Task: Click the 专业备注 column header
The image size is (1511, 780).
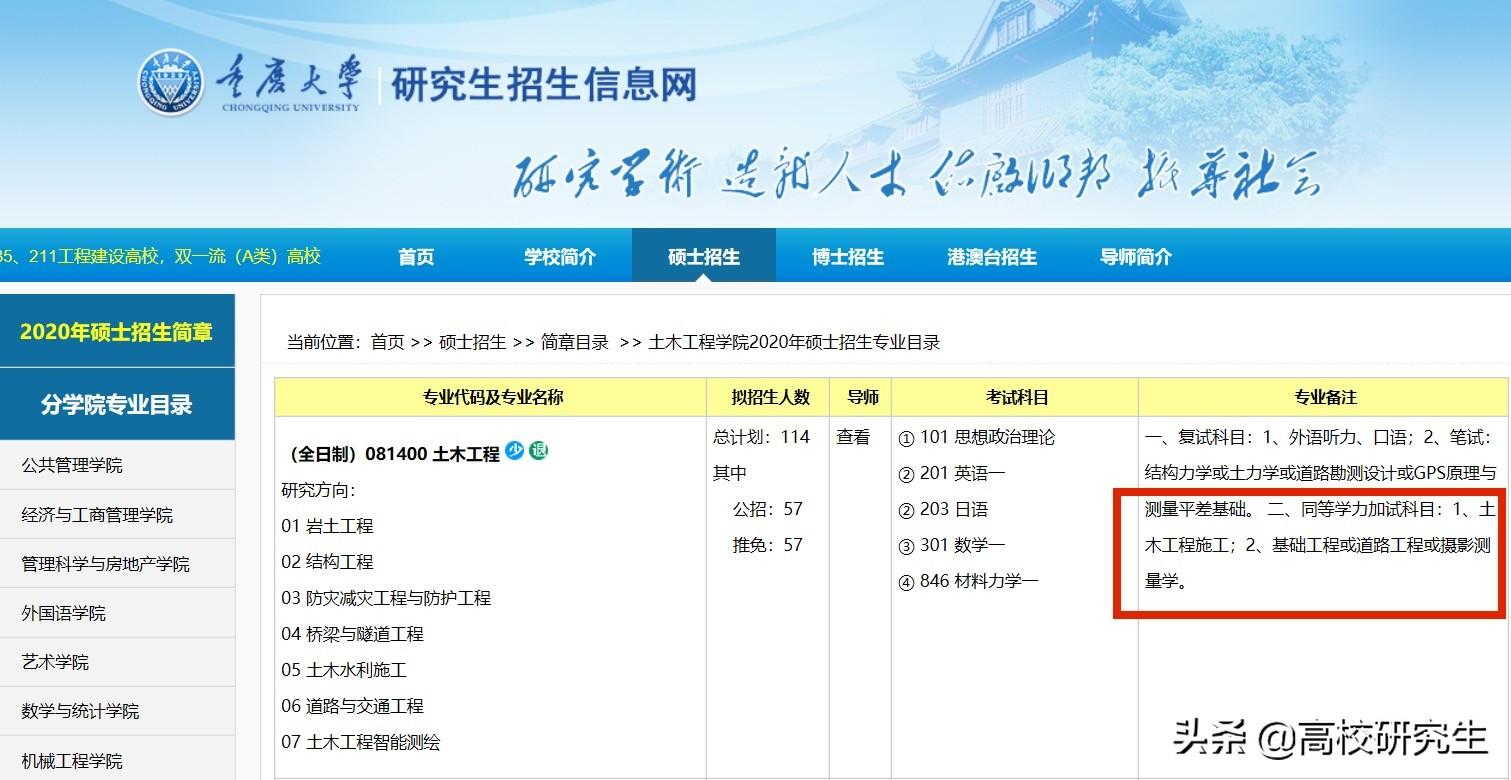Action: coord(1326,397)
